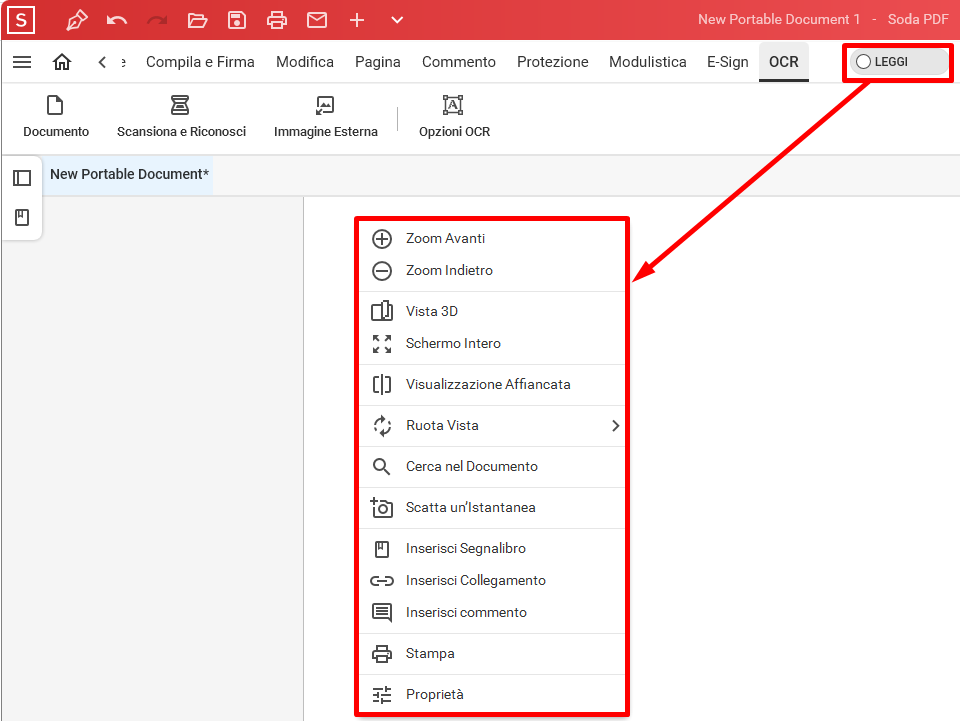The width and height of the screenshot is (960, 721).
Task: Switch to the Modifica tab
Action: coord(305,62)
